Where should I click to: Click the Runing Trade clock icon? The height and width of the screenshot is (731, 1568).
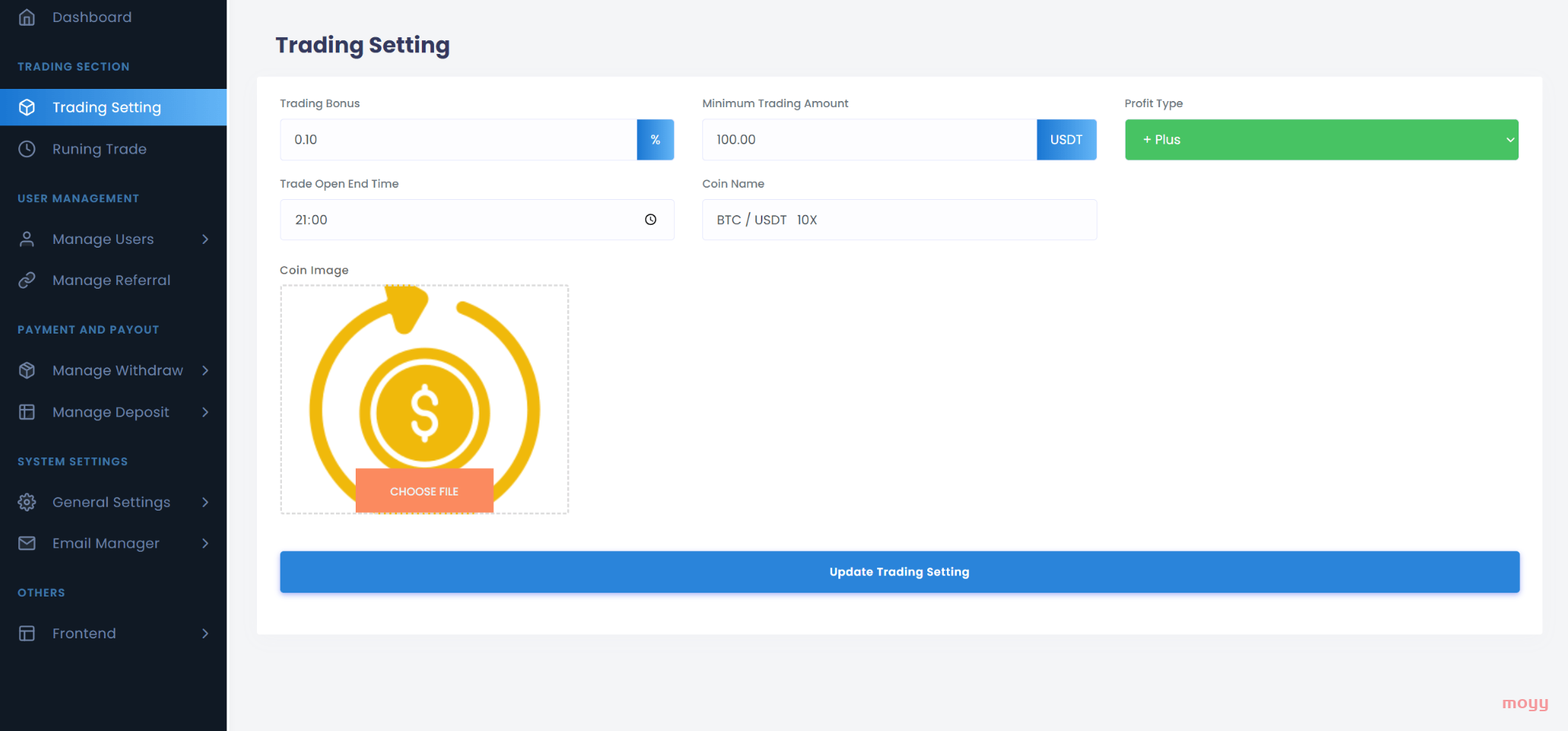tap(27, 149)
